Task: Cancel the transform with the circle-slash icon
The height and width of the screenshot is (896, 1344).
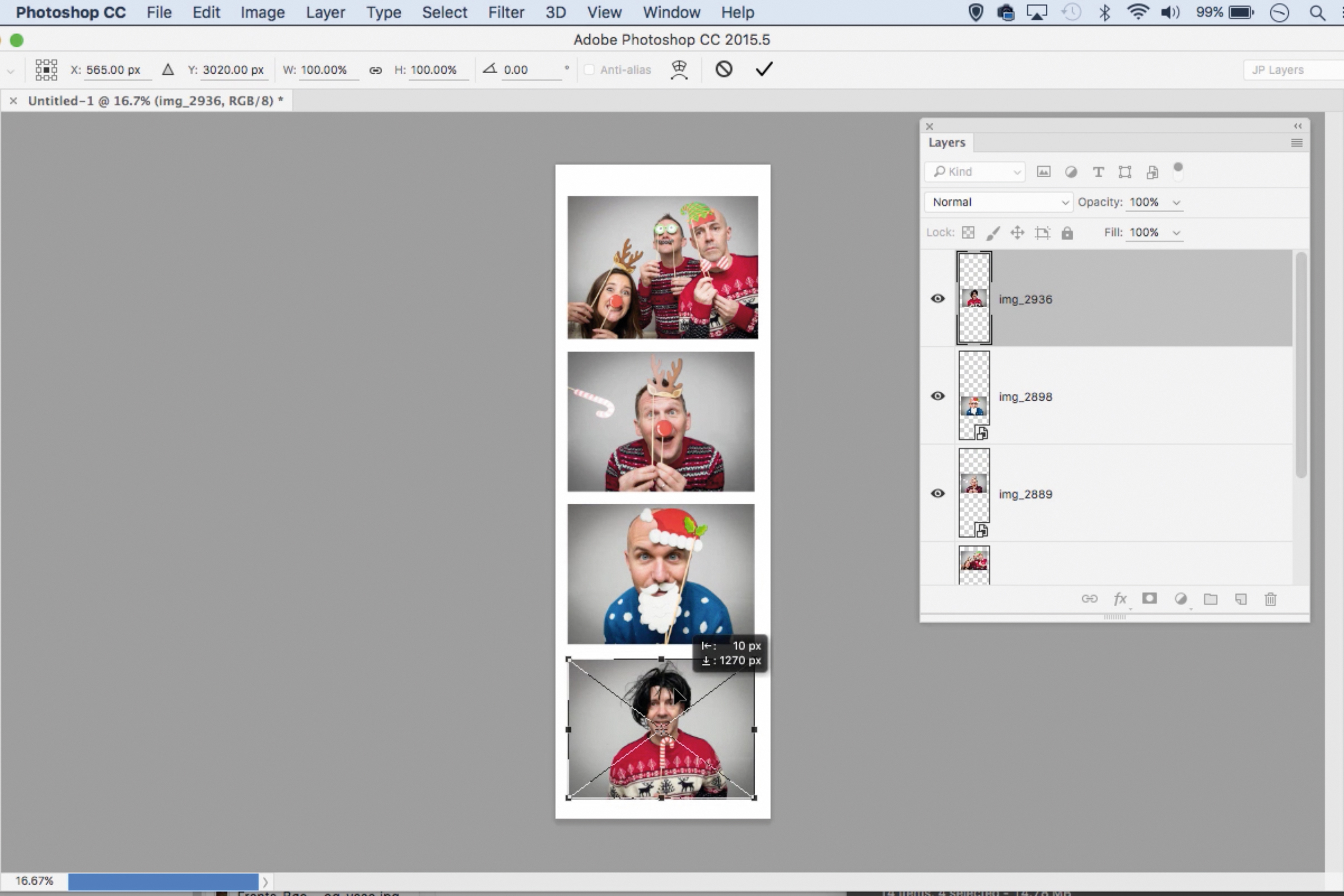Action: tap(723, 69)
